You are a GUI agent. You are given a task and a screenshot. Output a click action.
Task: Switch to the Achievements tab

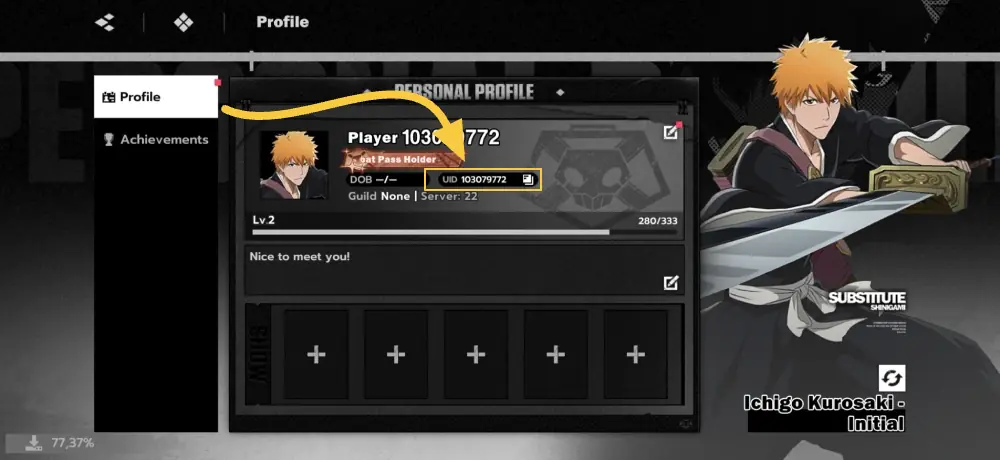click(x=156, y=139)
